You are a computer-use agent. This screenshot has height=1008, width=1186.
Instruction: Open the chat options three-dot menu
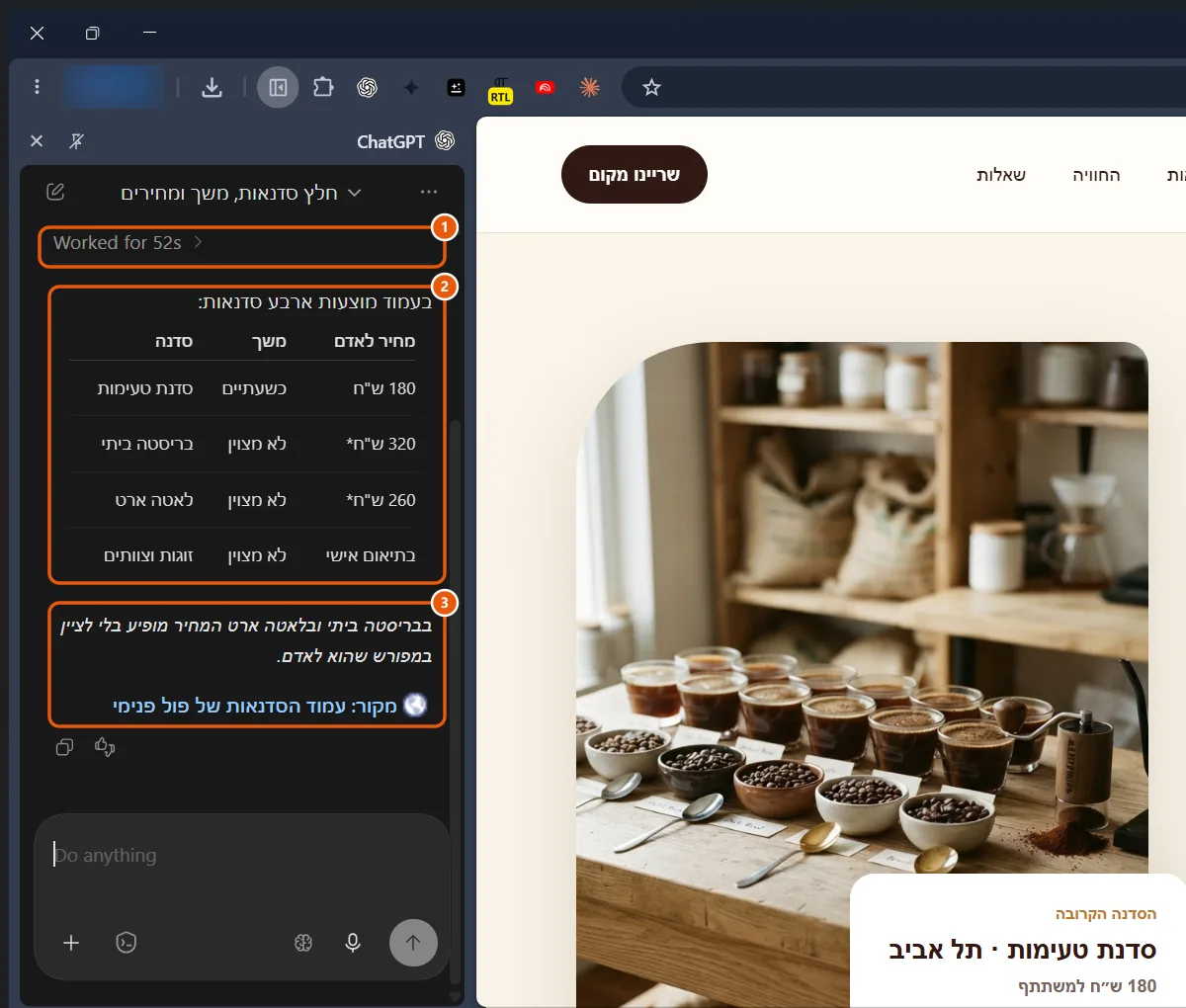pyautogui.click(x=429, y=192)
